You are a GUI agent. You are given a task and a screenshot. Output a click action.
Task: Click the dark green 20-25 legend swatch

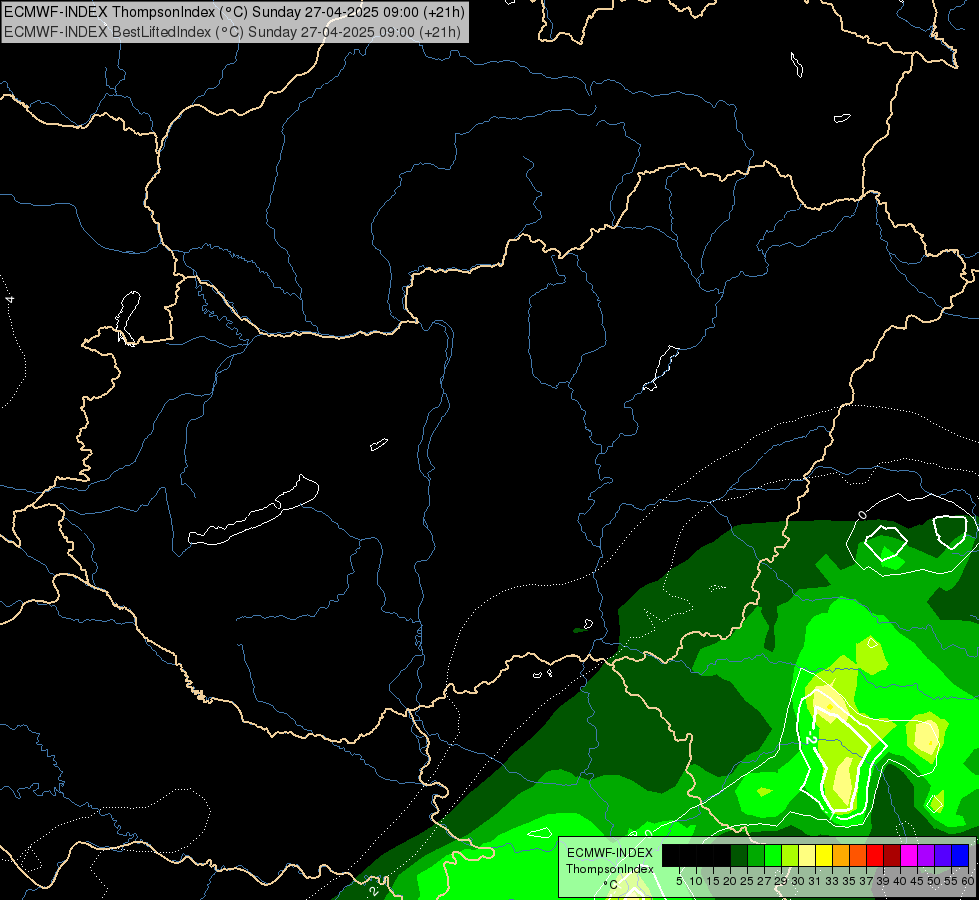tap(739, 855)
